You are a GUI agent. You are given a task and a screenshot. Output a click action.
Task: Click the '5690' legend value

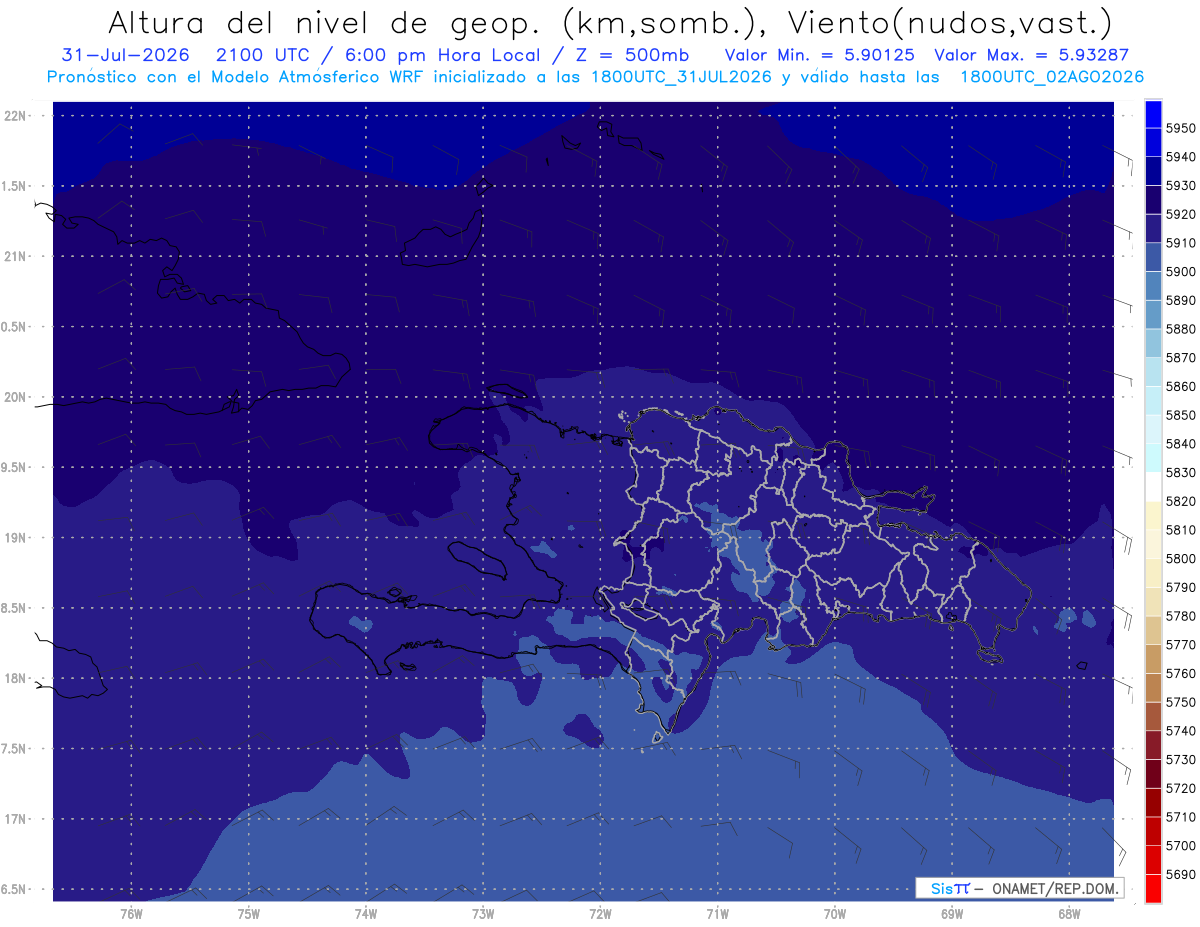click(1181, 874)
